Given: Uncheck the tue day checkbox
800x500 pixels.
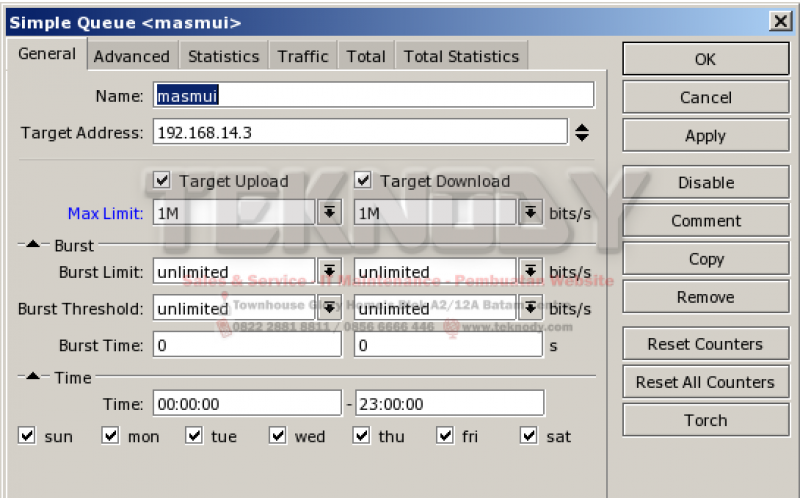Looking at the screenshot, I should pyautogui.click(x=194, y=436).
